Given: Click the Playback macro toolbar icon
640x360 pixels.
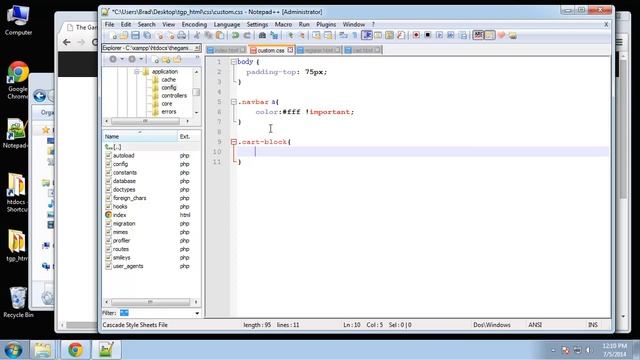Looking at the screenshot, I should (439, 36).
